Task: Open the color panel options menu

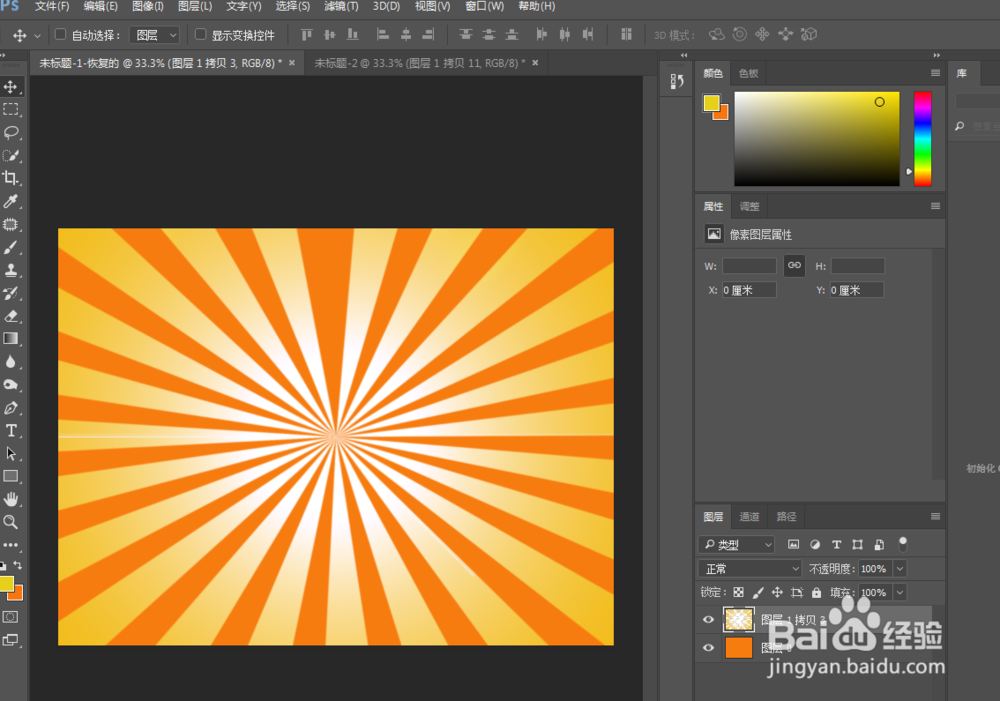Action: [x=935, y=73]
